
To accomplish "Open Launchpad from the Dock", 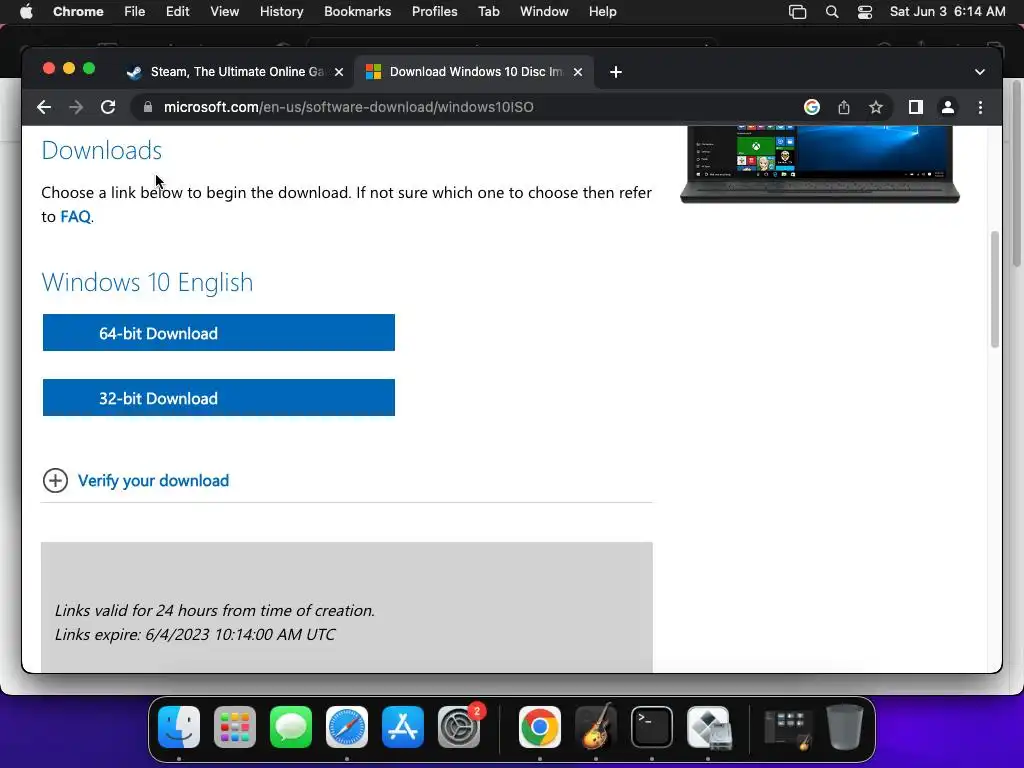I will [235, 726].
